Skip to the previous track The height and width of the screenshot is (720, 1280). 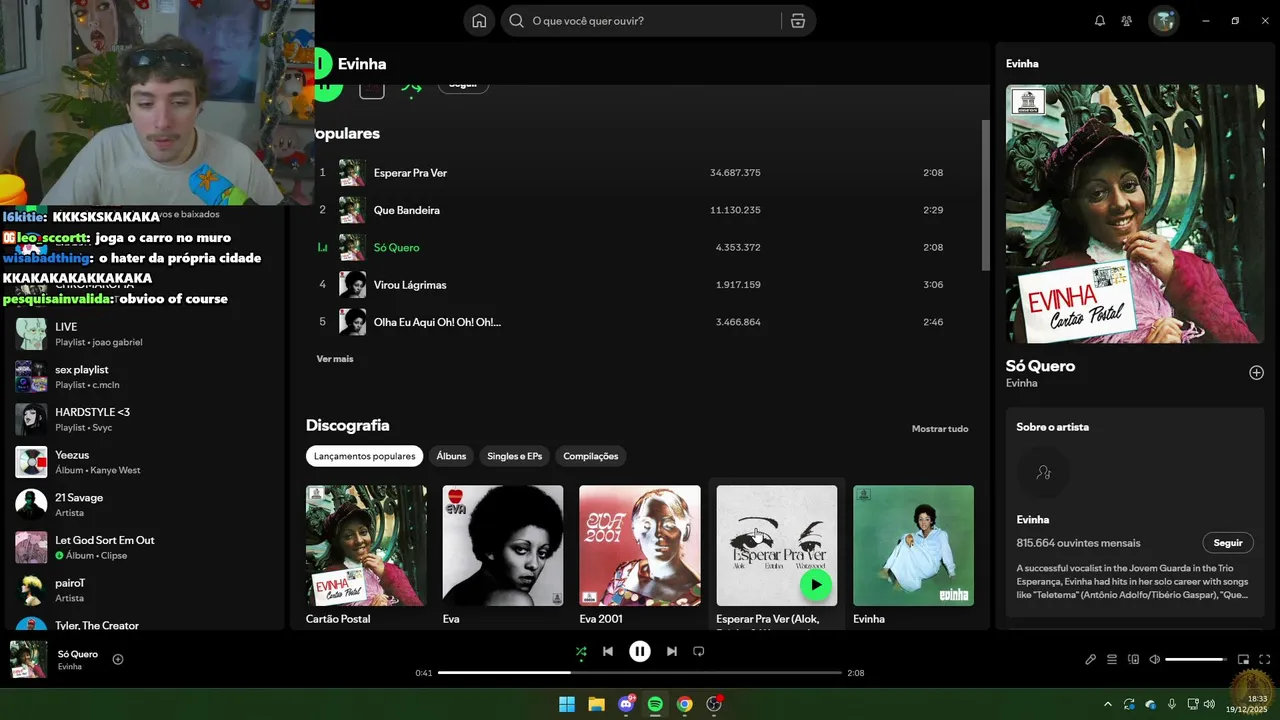coord(608,651)
